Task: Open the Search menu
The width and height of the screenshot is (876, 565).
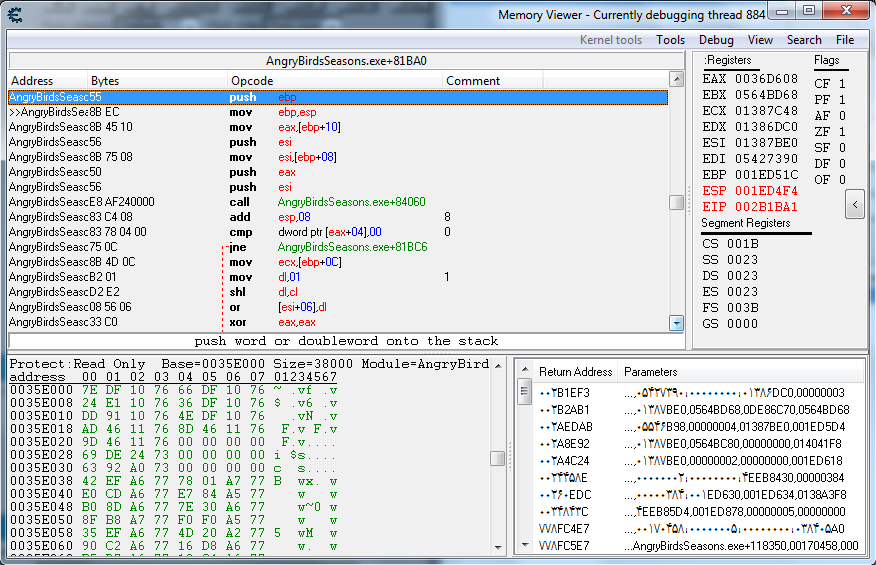Action: [x=804, y=40]
